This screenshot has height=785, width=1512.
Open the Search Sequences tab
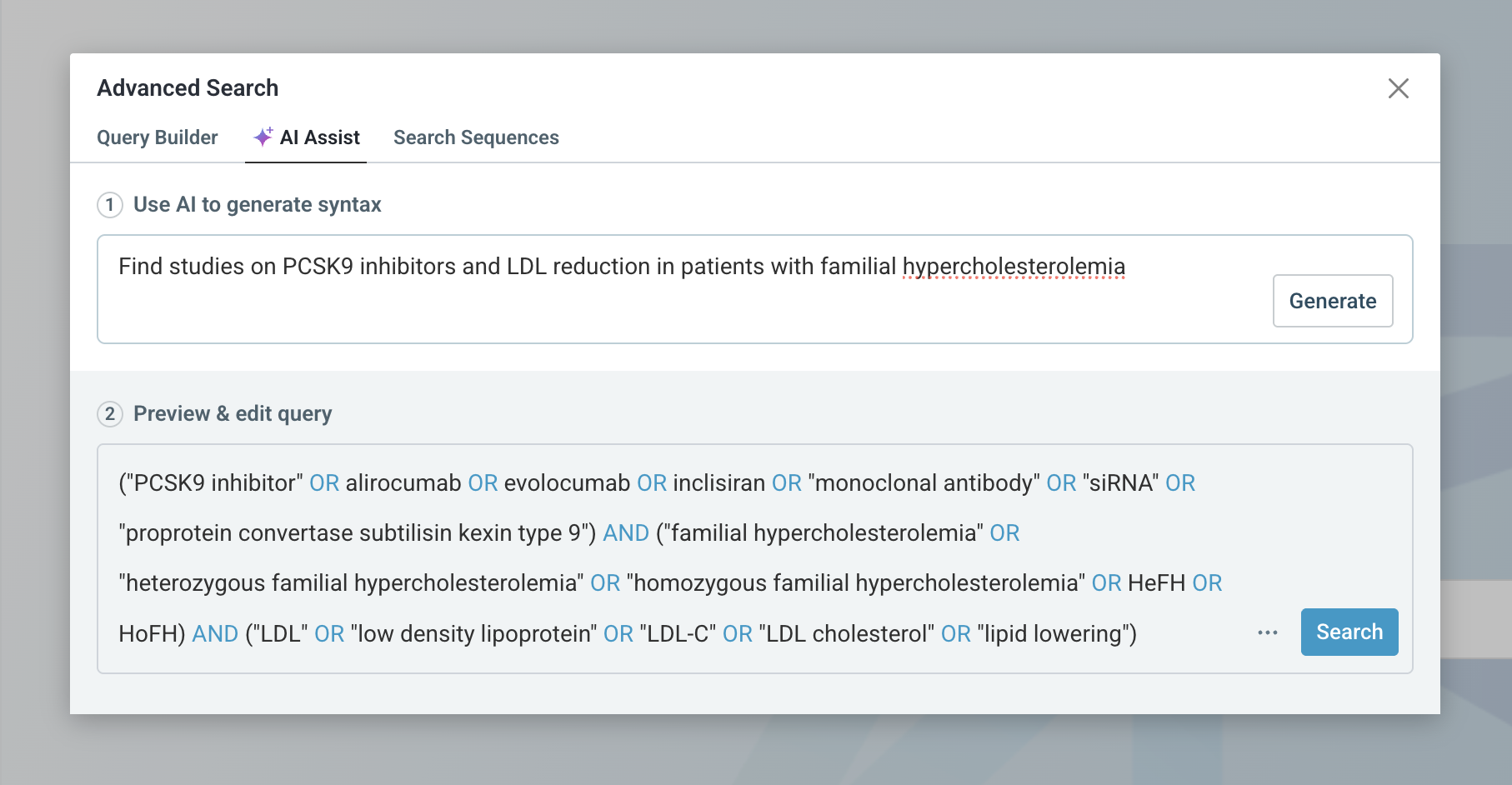point(476,137)
